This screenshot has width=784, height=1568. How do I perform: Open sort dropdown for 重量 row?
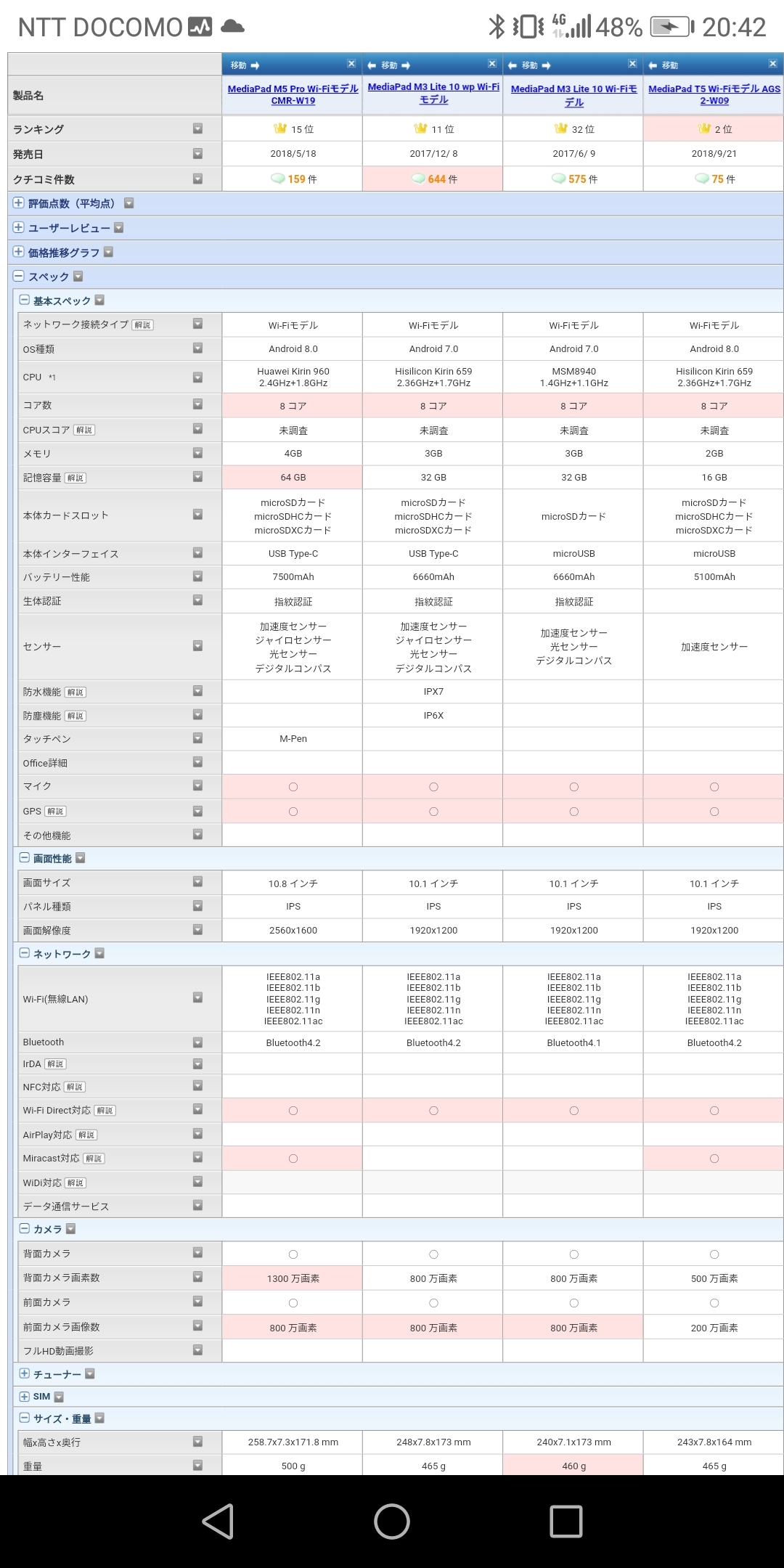tap(197, 1466)
